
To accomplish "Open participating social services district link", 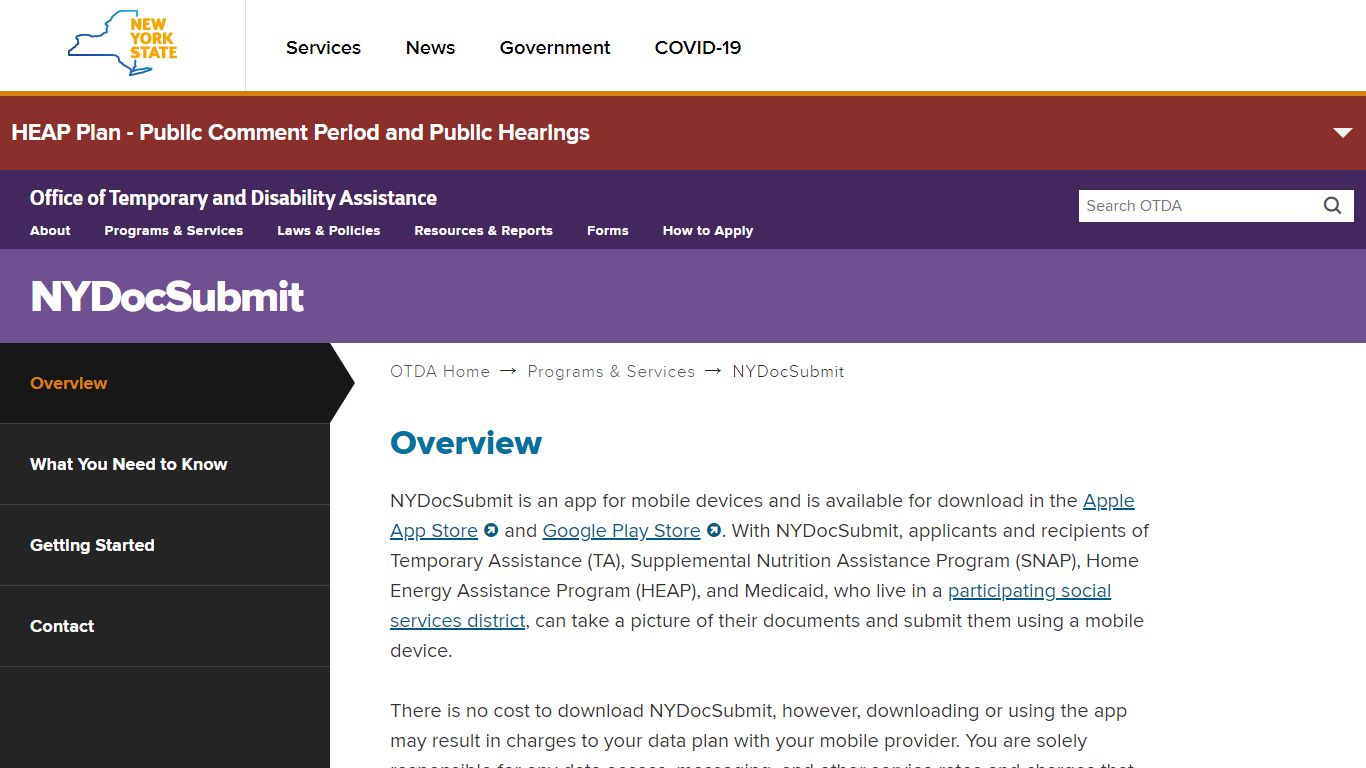I will click(x=1030, y=591).
